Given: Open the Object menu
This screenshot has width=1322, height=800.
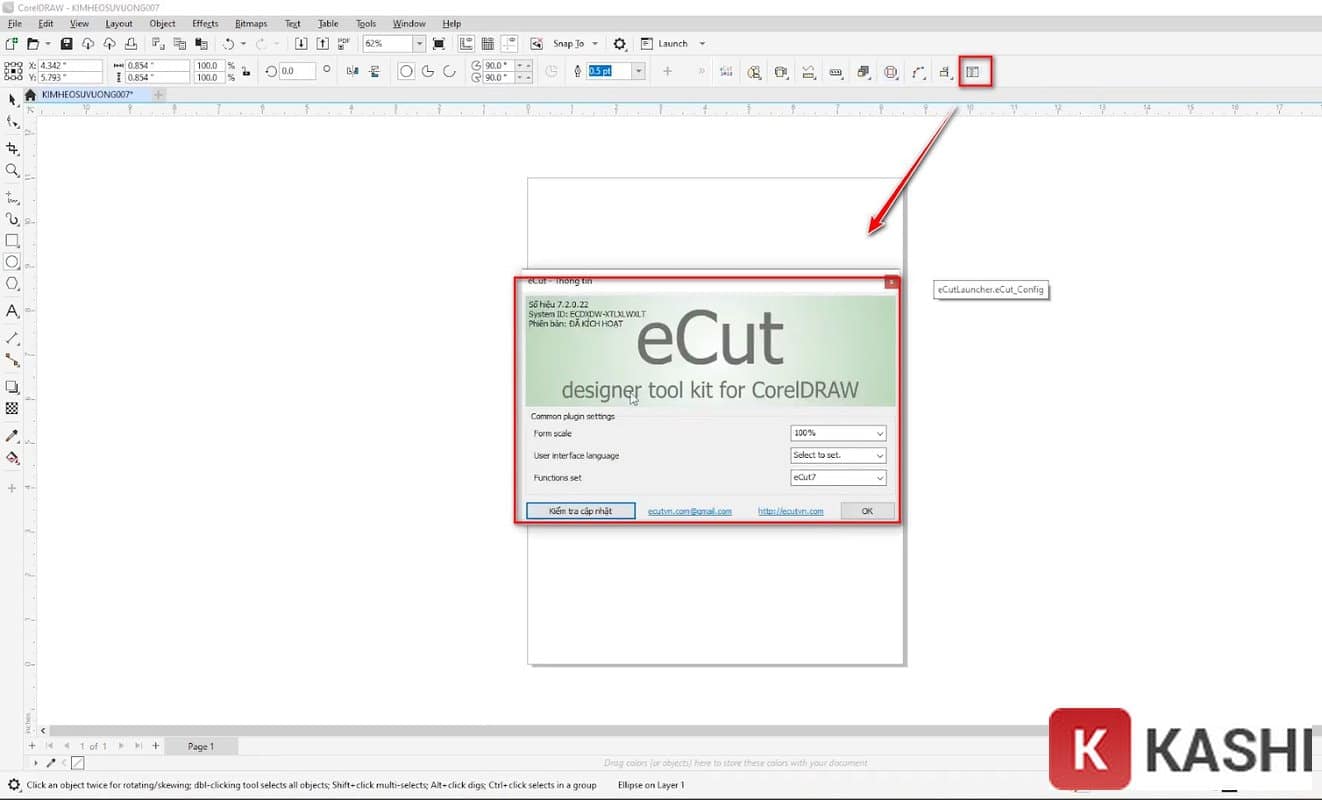Looking at the screenshot, I should pos(162,23).
